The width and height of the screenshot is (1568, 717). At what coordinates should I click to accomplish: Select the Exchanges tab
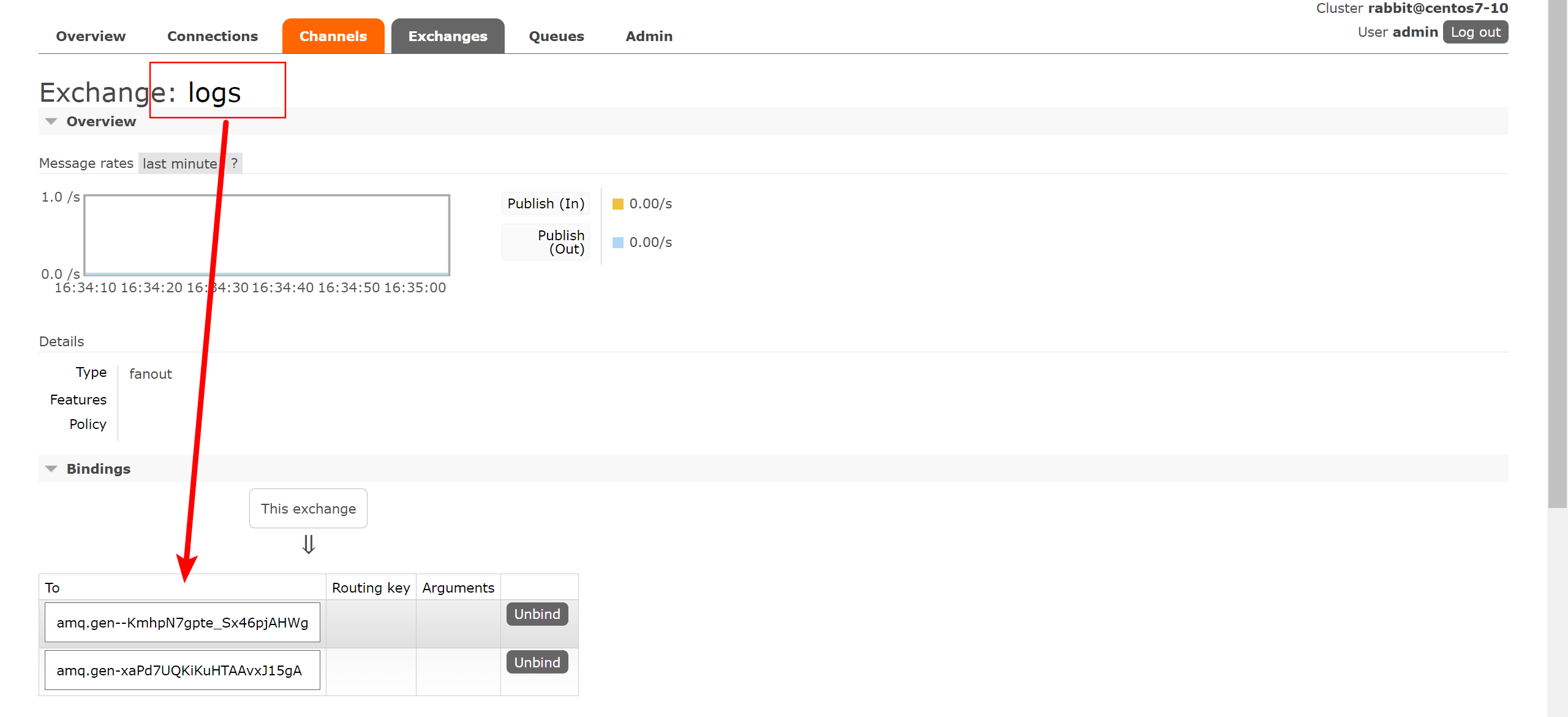(x=447, y=36)
